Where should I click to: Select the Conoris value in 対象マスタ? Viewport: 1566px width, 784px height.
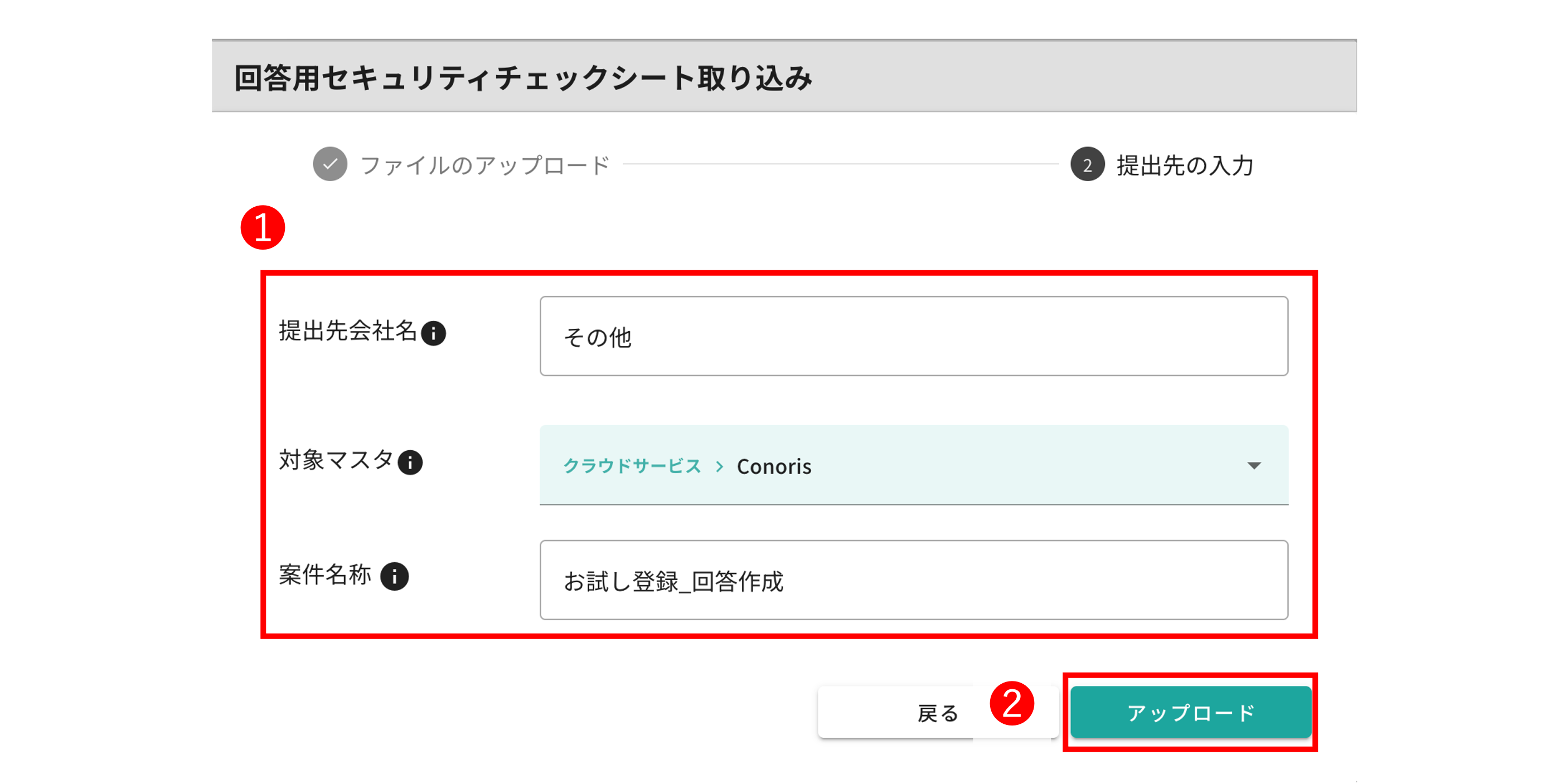774,466
